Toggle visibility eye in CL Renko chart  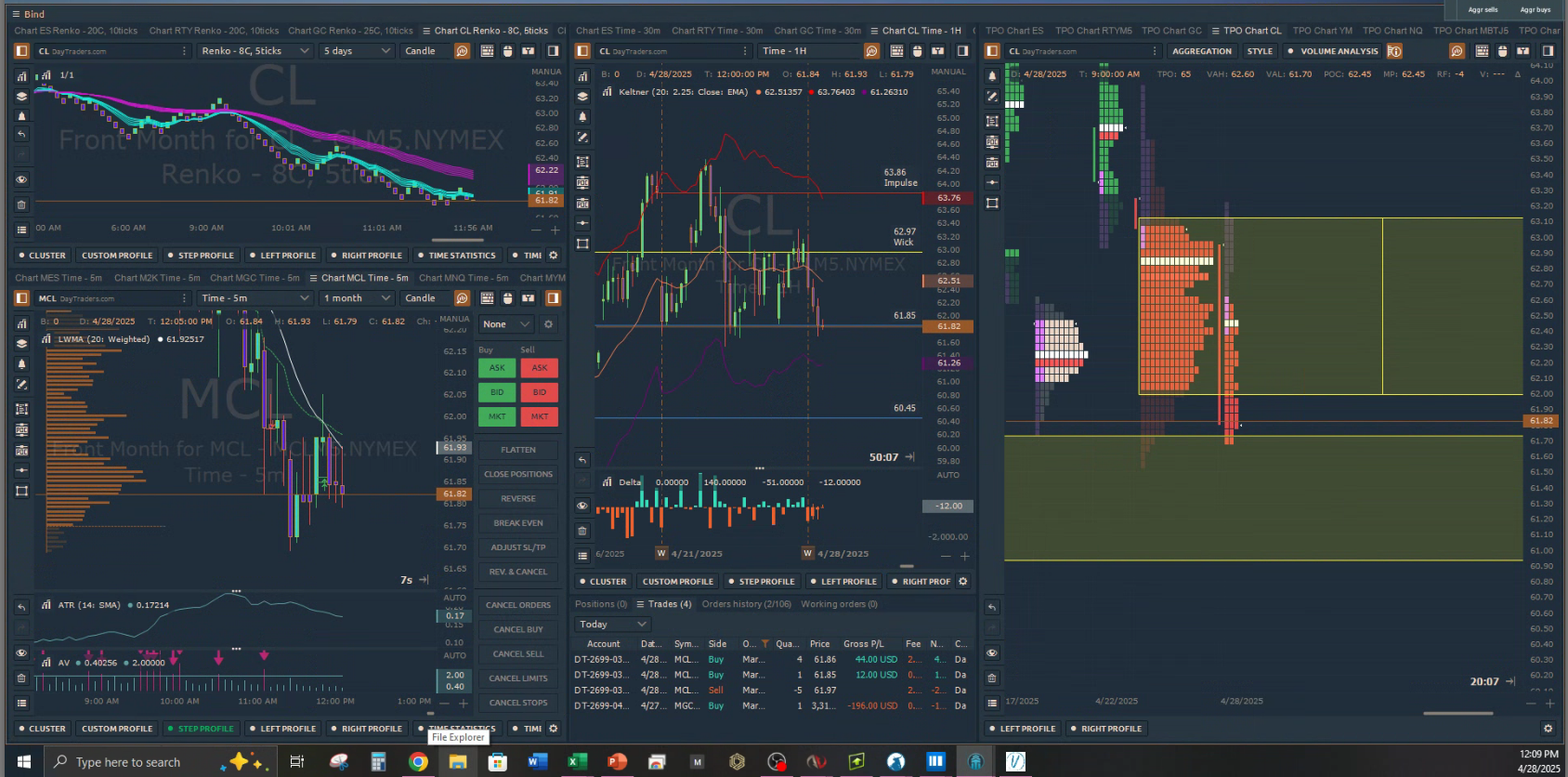click(x=21, y=179)
